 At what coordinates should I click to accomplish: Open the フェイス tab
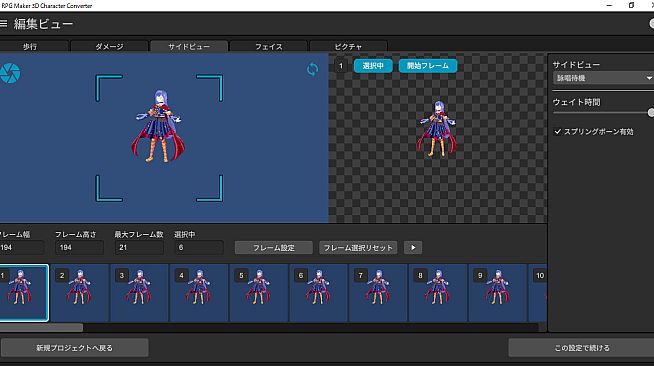[x=269, y=47]
